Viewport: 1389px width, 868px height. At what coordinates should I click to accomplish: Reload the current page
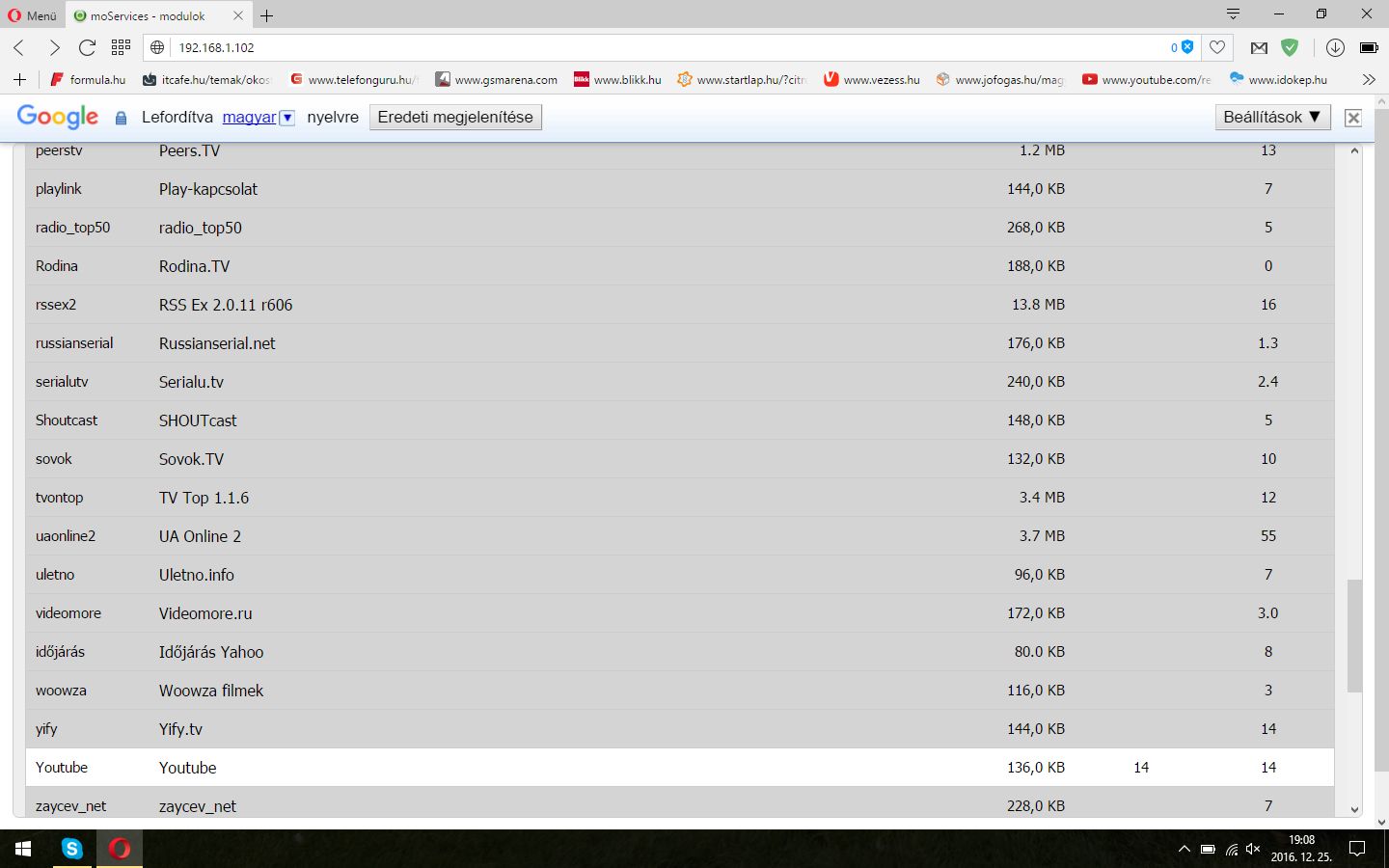(87, 47)
